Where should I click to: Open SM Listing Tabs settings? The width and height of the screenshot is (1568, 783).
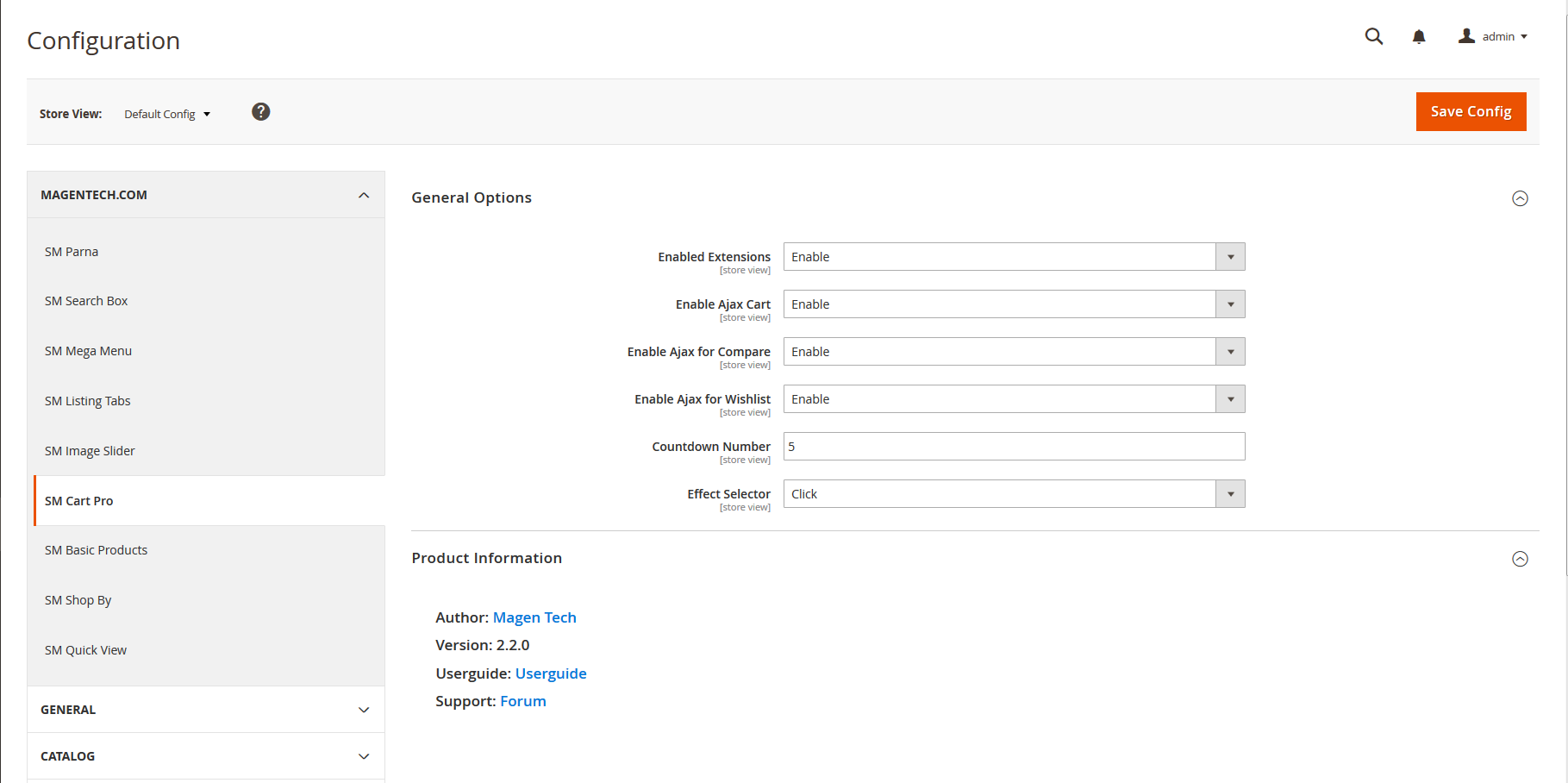coord(88,401)
